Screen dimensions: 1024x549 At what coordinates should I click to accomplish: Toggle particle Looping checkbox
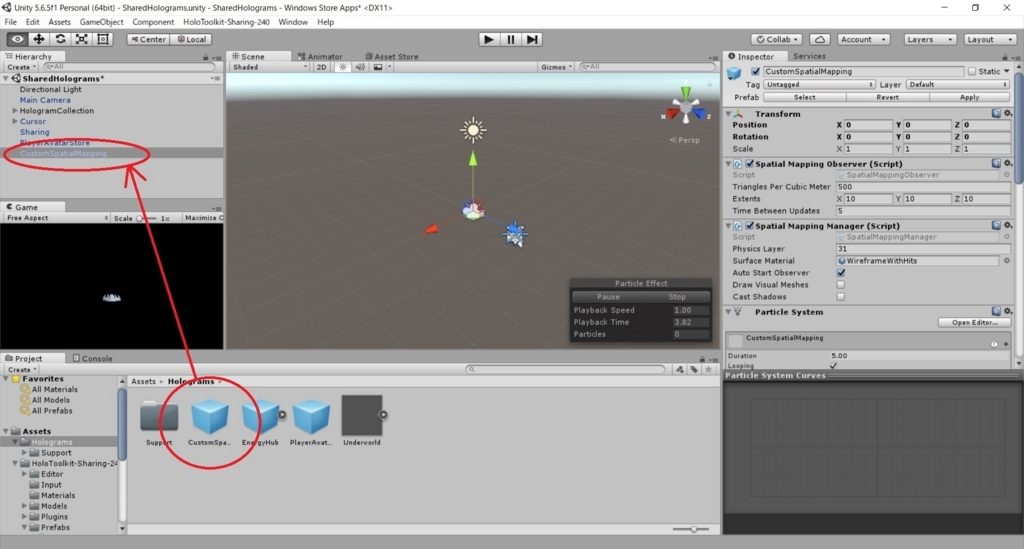pos(833,366)
